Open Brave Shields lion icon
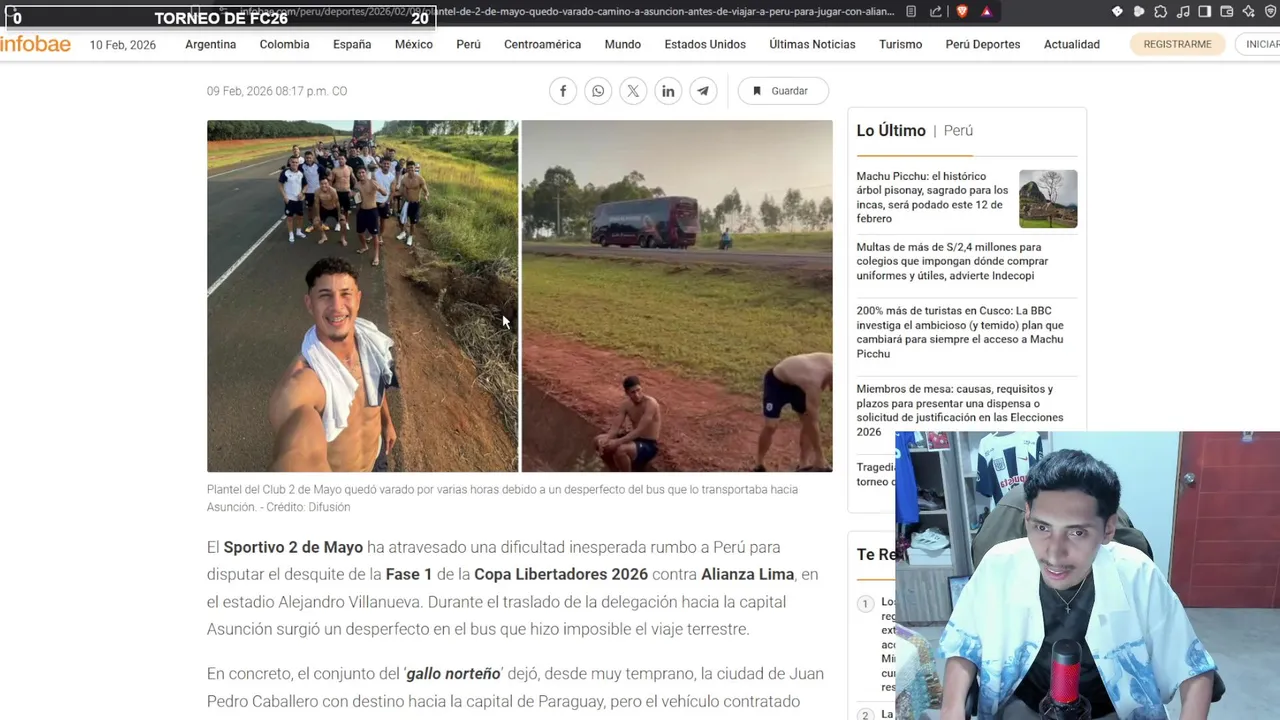1280x720 pixels. [x=962, y=12]
